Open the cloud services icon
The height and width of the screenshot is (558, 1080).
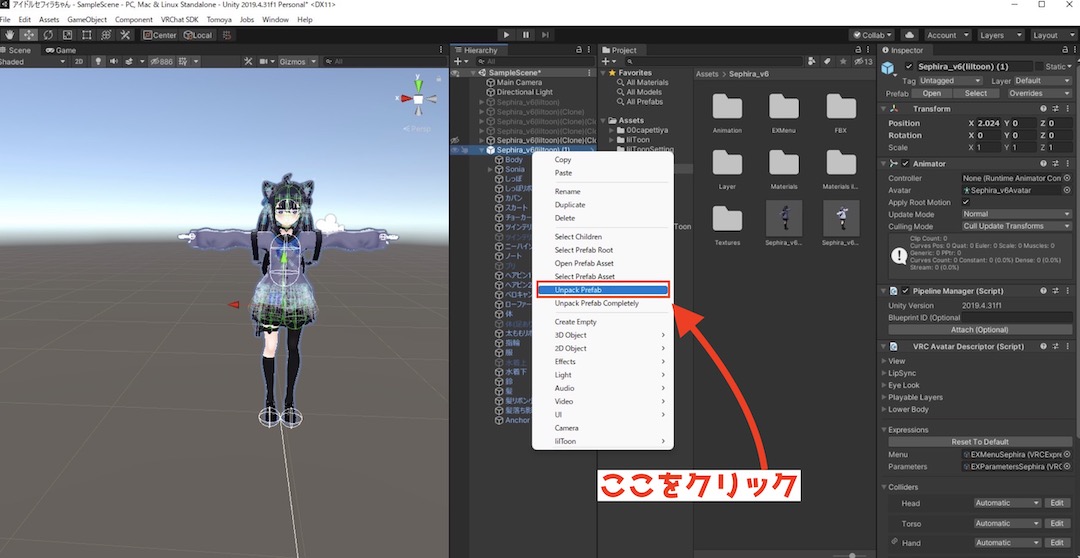[x=908, y=35]
